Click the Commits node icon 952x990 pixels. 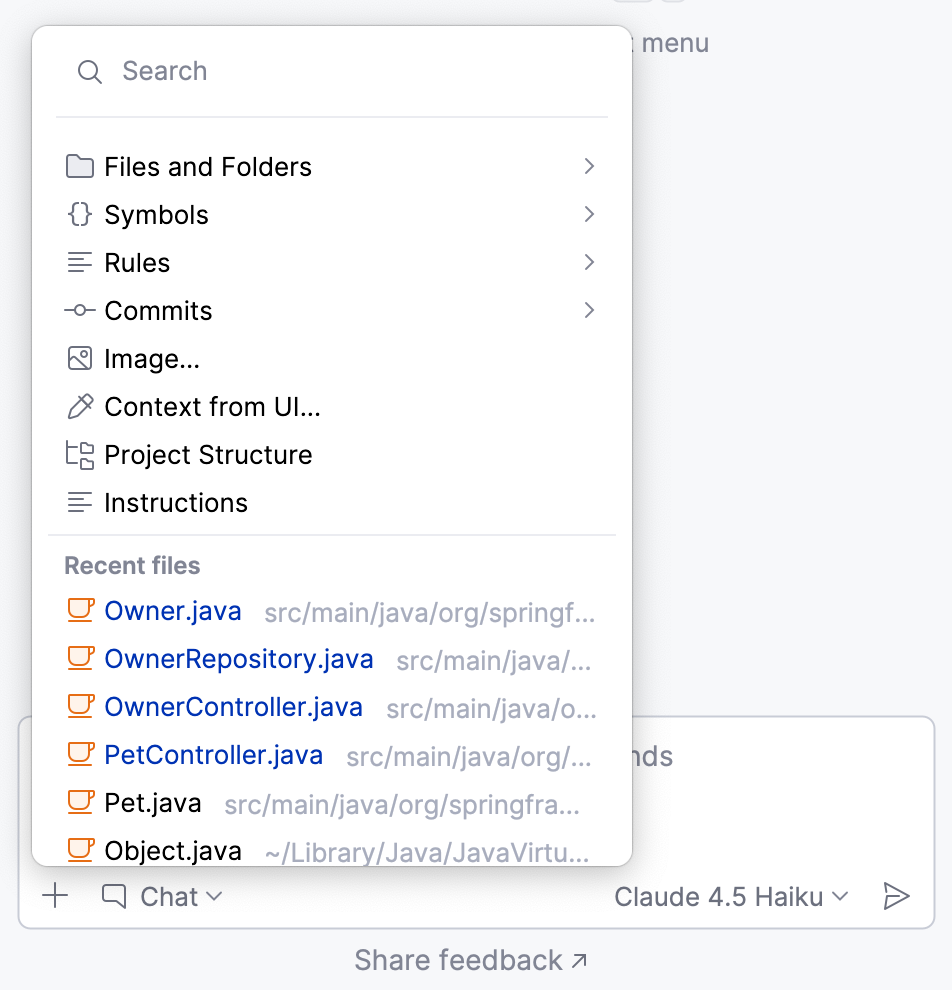click(x=79, y=311)
